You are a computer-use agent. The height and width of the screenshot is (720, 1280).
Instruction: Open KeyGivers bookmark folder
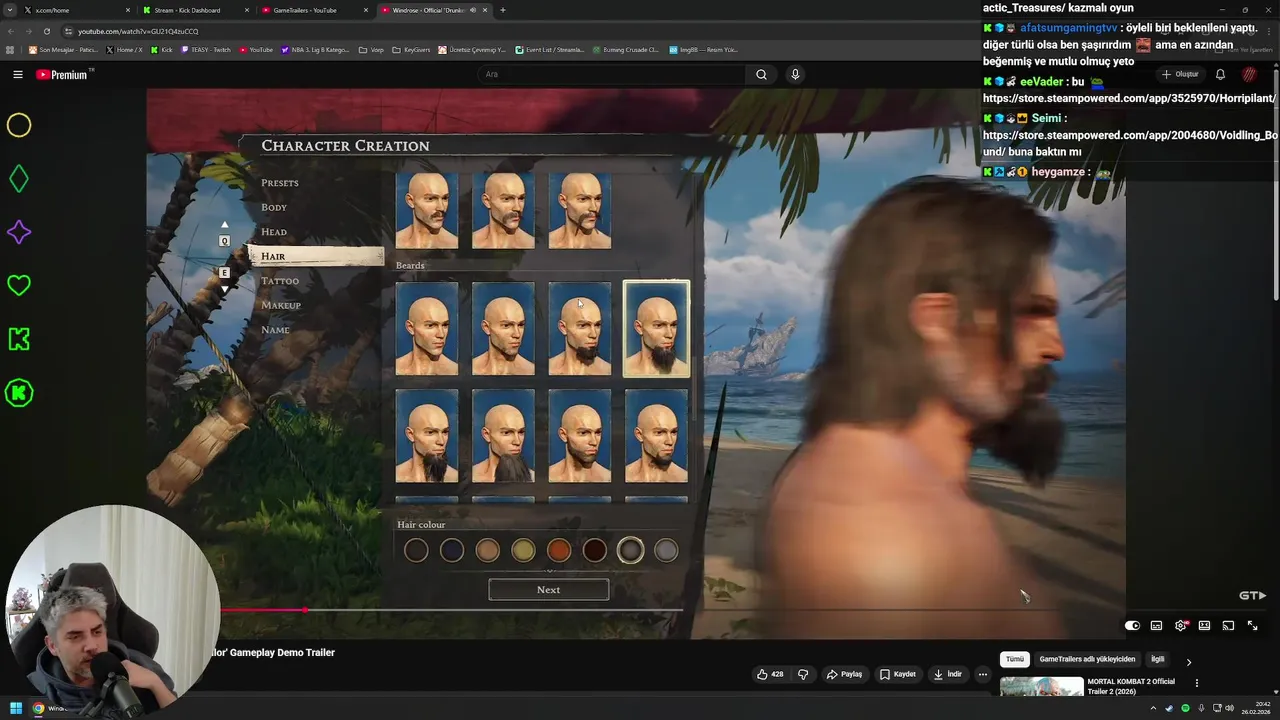pyautogui.click(x=412, y=49)
